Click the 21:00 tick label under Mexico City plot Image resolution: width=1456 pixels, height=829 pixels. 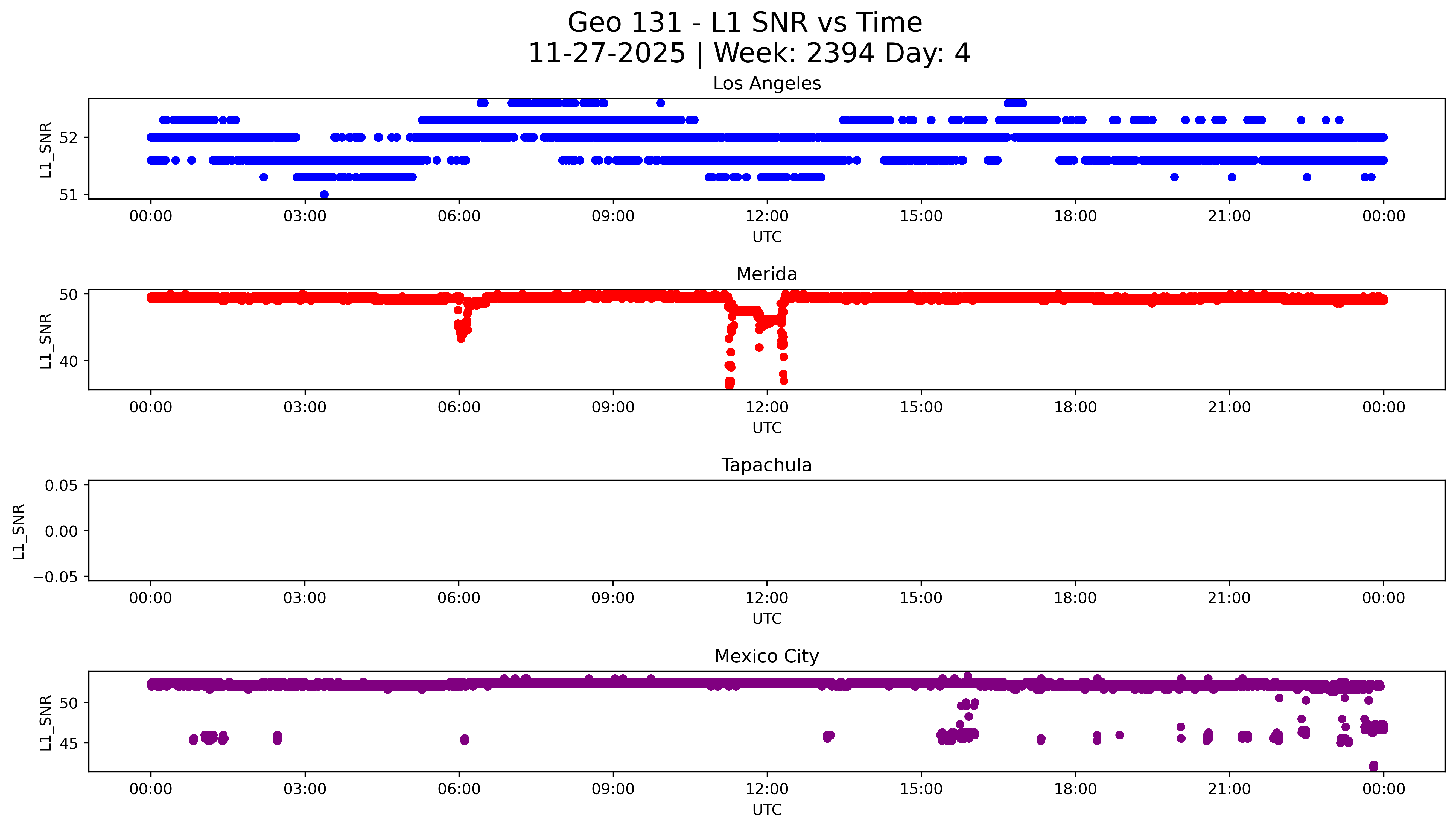pos(1229,790)
